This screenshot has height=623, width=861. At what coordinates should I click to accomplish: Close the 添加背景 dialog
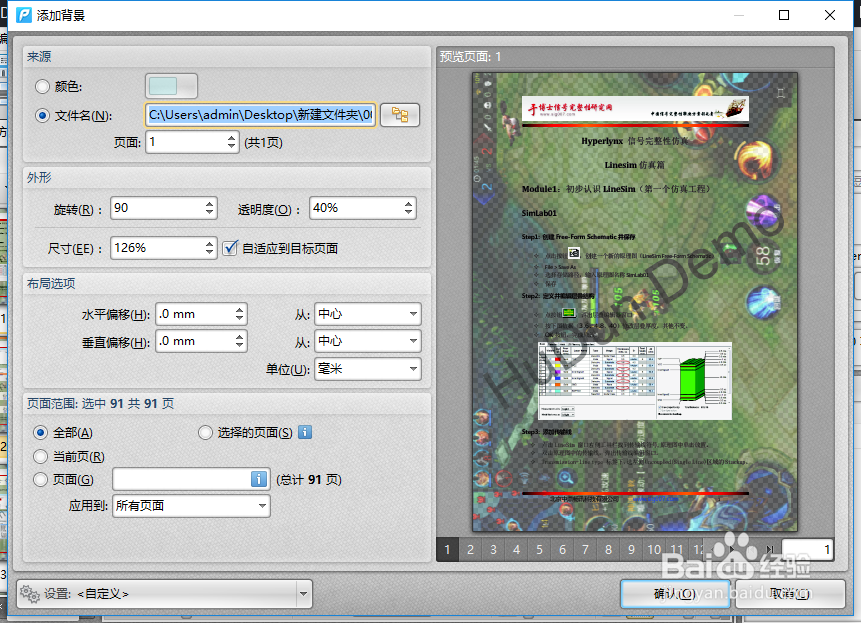click(x=830, y=15)
